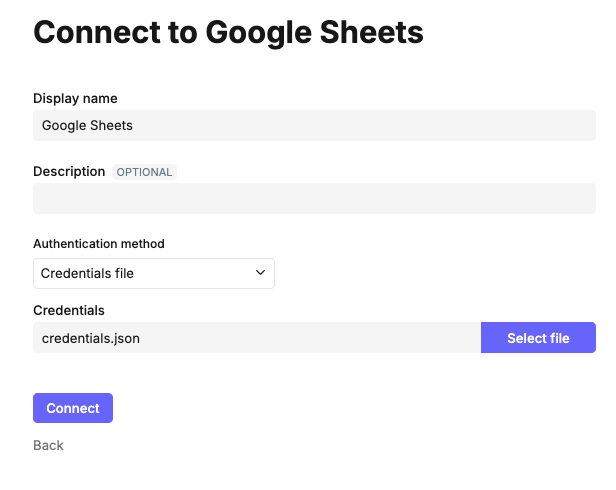Go back using the Back link
Viewport: 616px width, 490px height.
48,445
